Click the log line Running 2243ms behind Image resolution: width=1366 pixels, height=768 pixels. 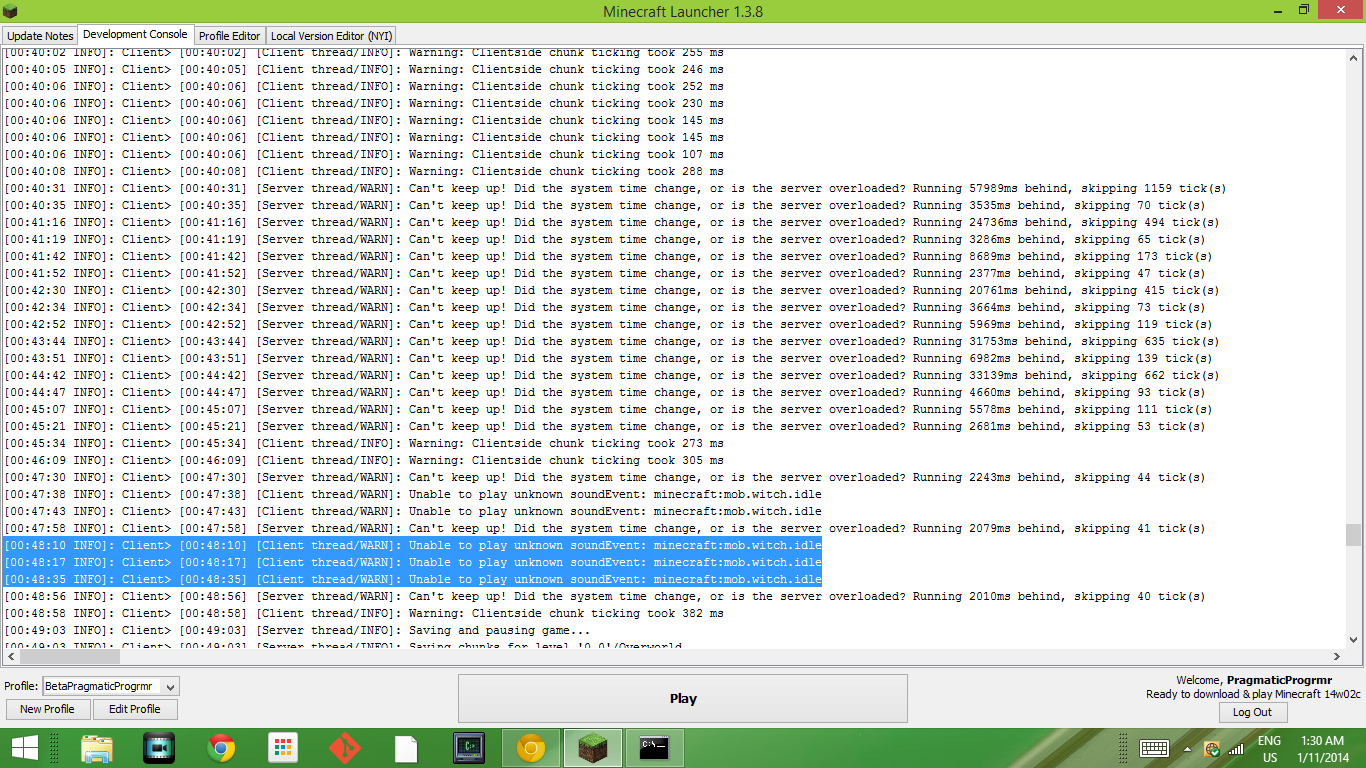point(605,477)
